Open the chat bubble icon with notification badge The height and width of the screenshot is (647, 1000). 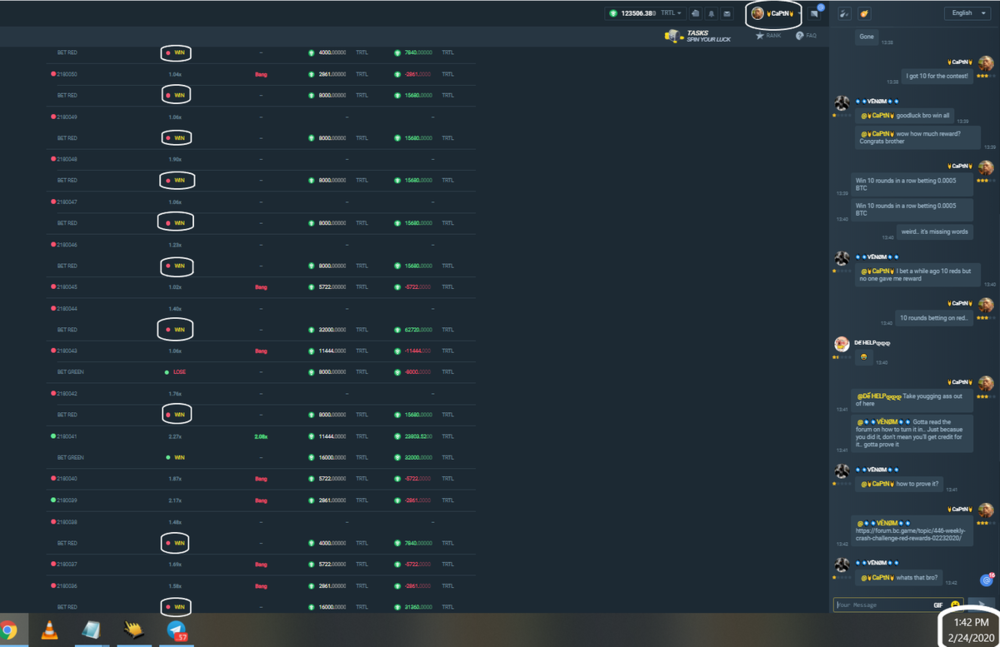tap(815, 15)
